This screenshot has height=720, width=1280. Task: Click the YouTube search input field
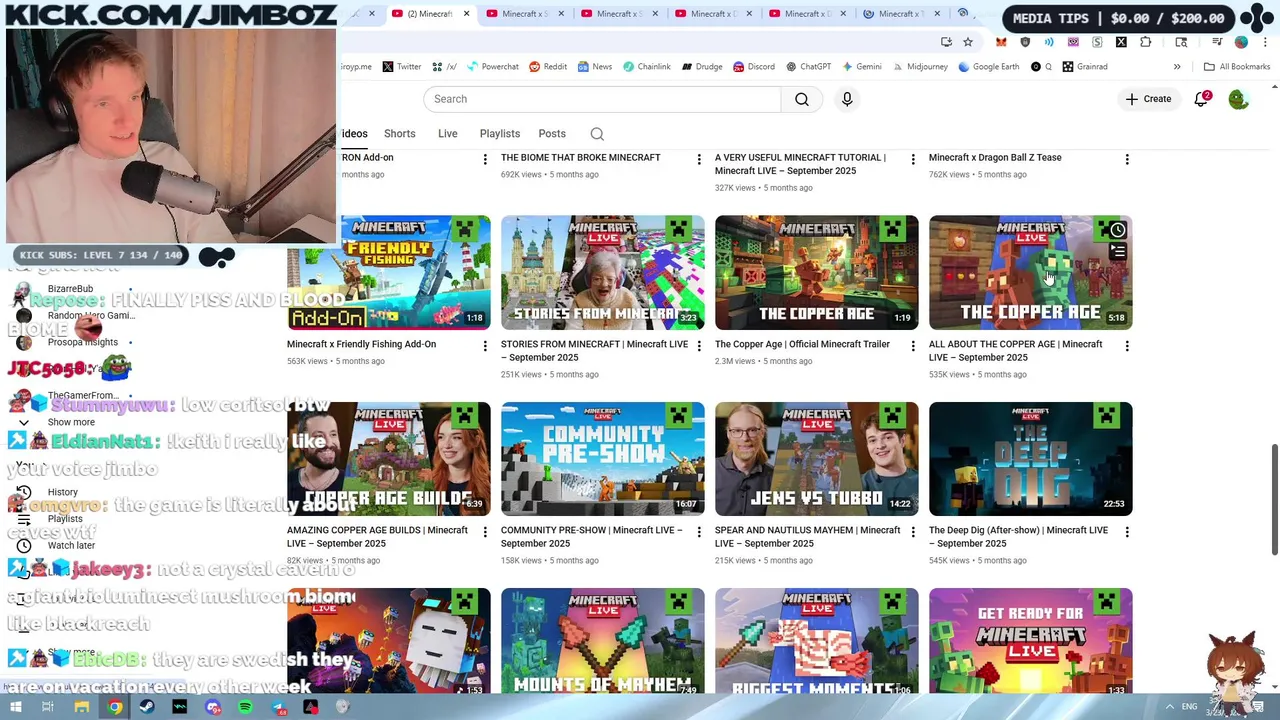click(x=602, y=99)
